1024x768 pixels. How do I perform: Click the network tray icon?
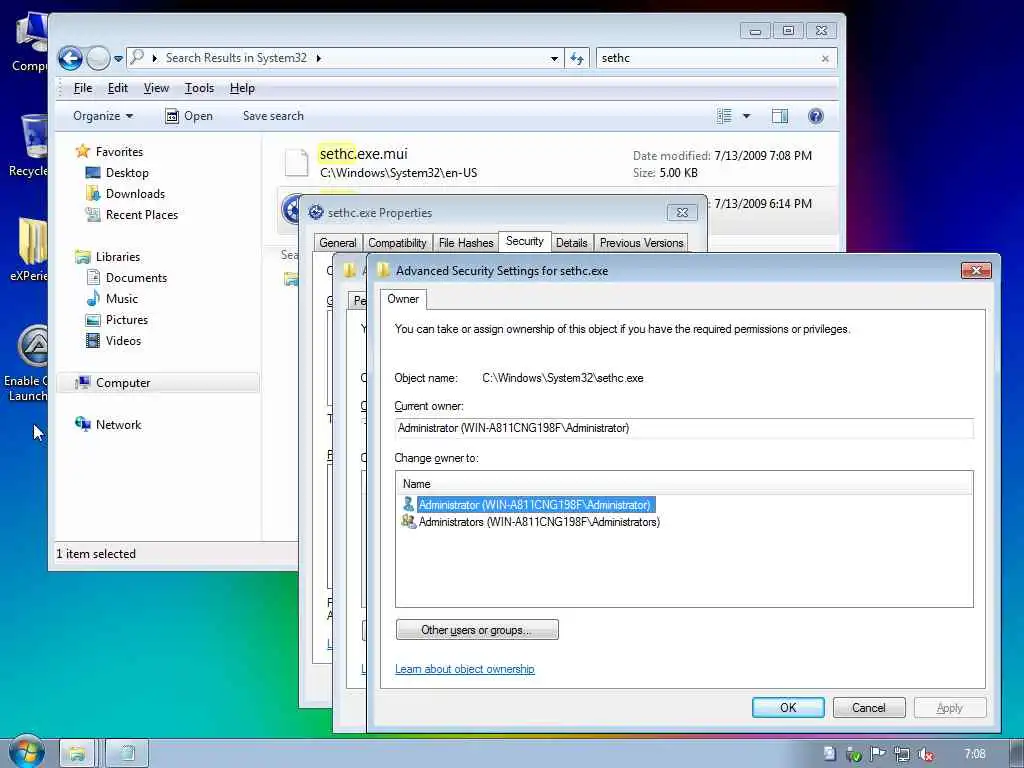[901, 754]
